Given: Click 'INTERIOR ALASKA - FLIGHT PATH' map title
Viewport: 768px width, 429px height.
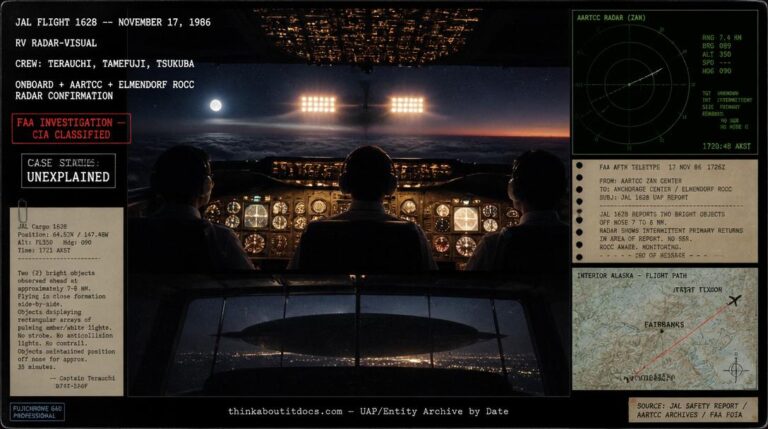Looking at the screenshot, I should [632, 276].
